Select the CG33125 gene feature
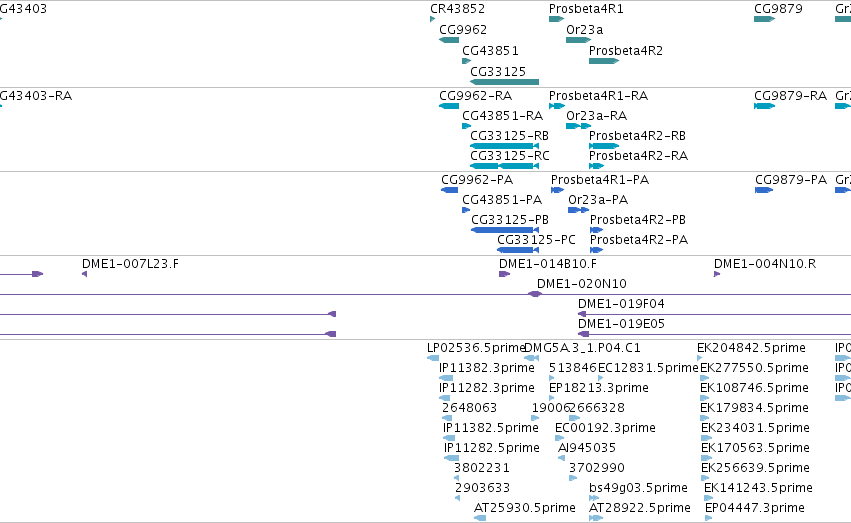 [504, 82]
